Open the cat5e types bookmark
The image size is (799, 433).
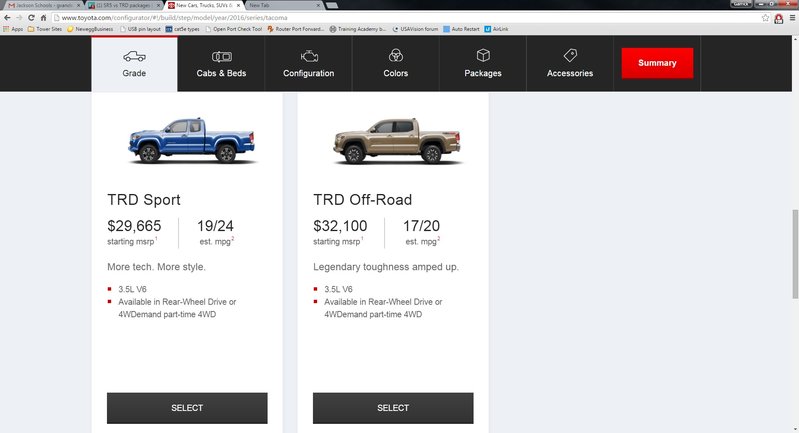182,29
